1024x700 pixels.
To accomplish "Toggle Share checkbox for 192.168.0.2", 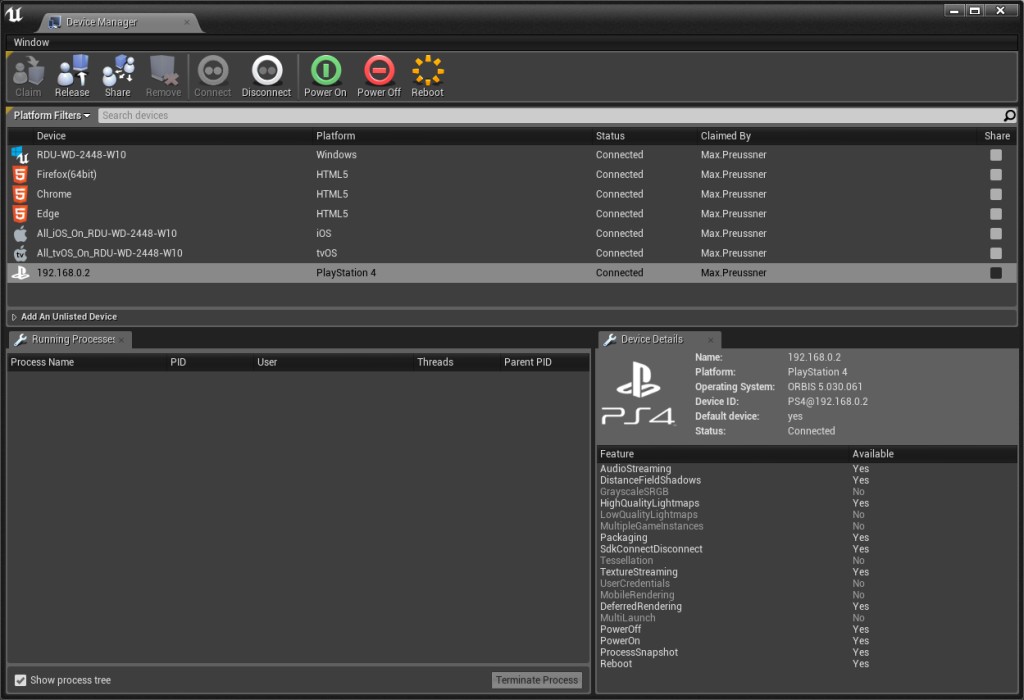I will tap(995, 273).
